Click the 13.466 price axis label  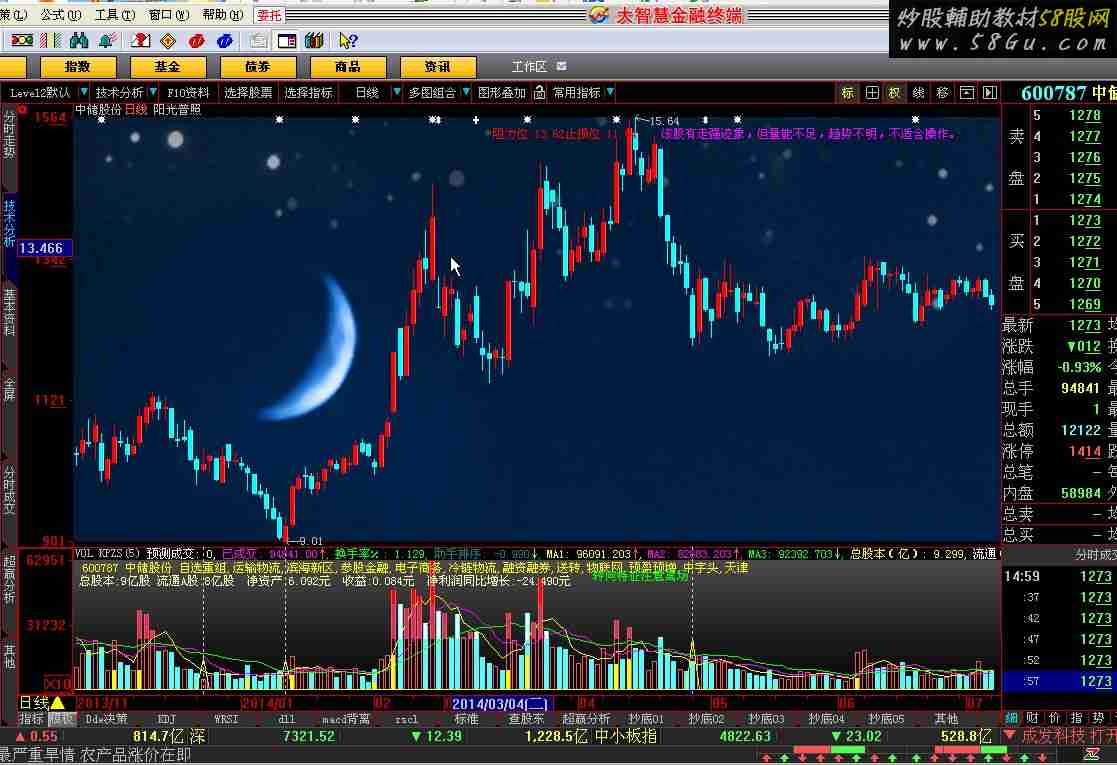44,248
